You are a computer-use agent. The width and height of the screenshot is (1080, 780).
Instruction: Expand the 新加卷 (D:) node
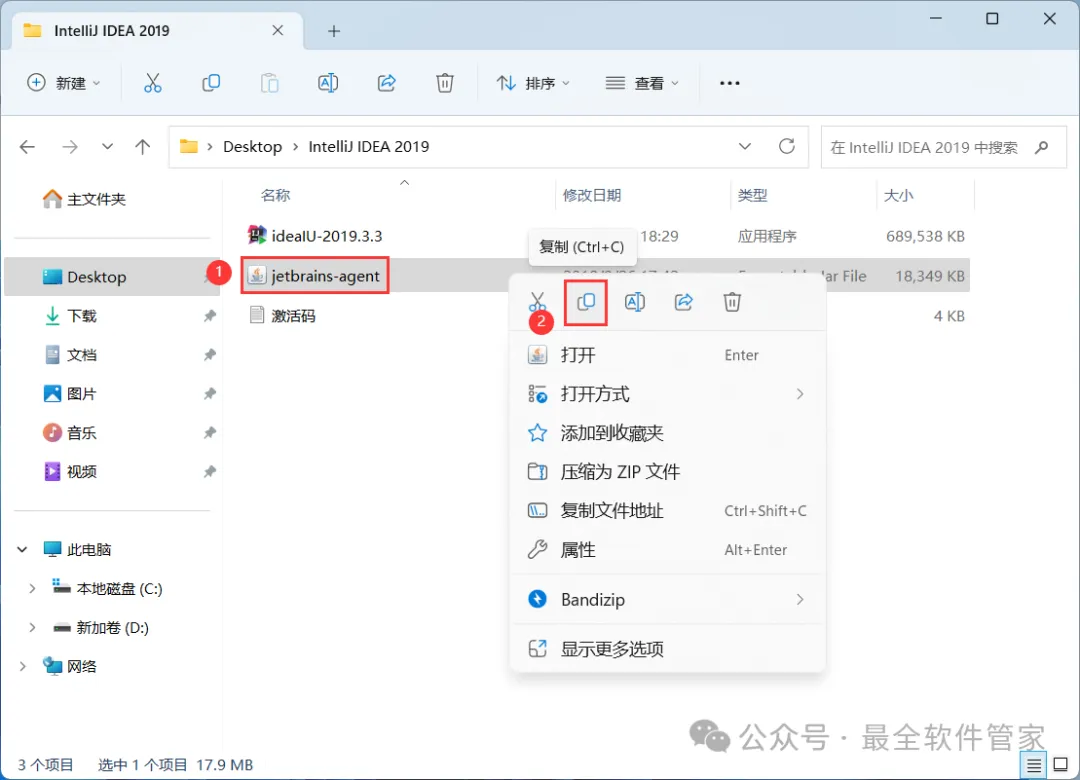click(32, 628)
